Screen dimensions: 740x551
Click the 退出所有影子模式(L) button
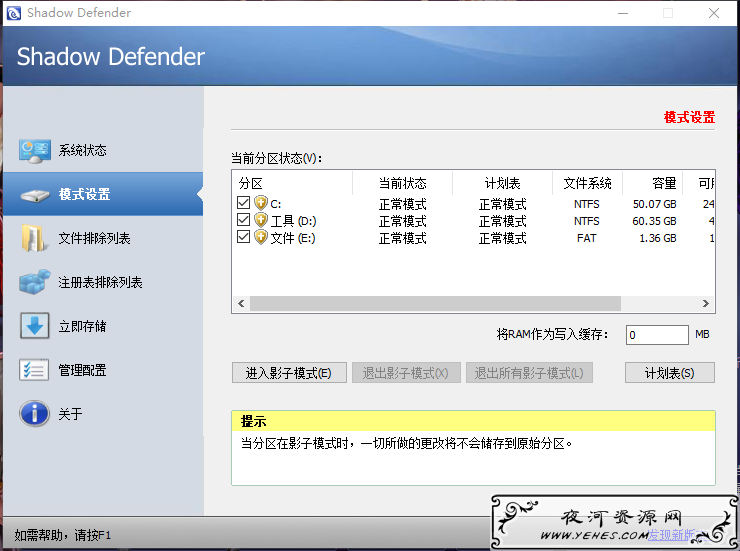tap(529, 373)
